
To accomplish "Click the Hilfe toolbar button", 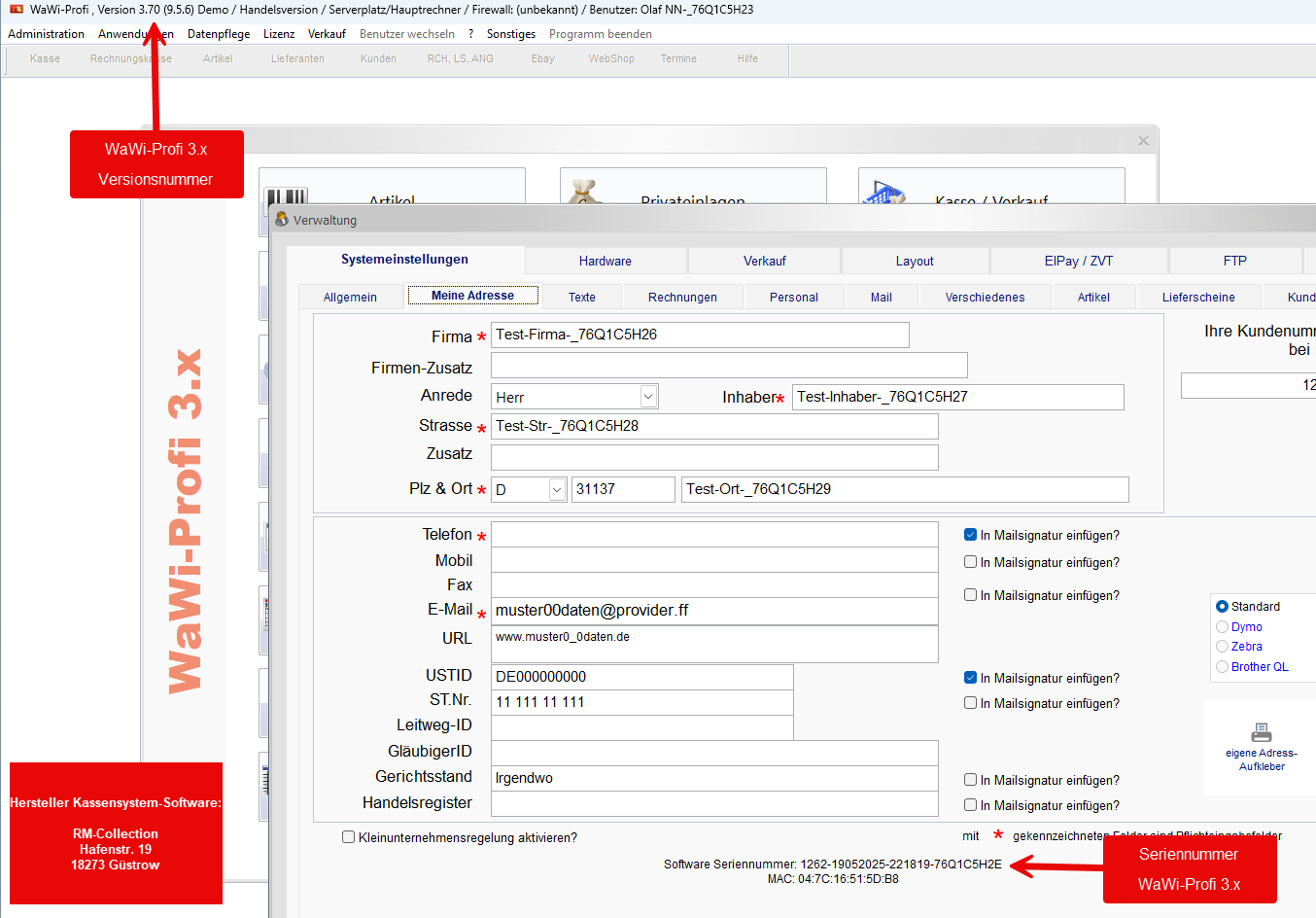I will (x=747, y=59).
